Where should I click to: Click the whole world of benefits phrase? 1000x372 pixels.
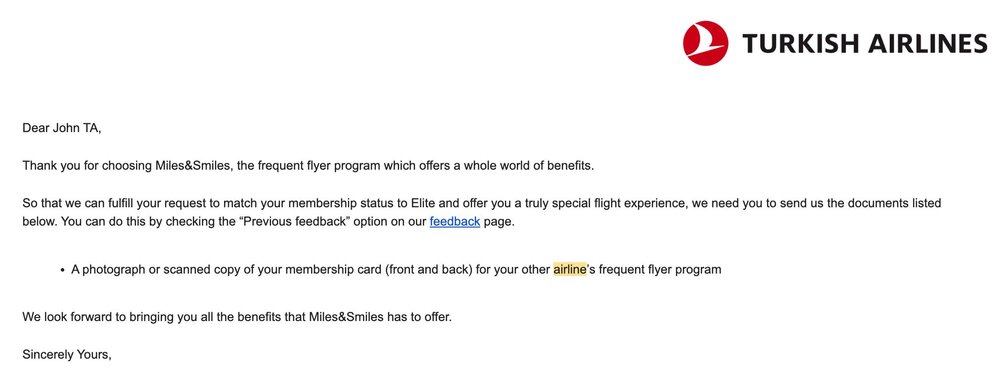pyautogui.click(x=534, y=166)
